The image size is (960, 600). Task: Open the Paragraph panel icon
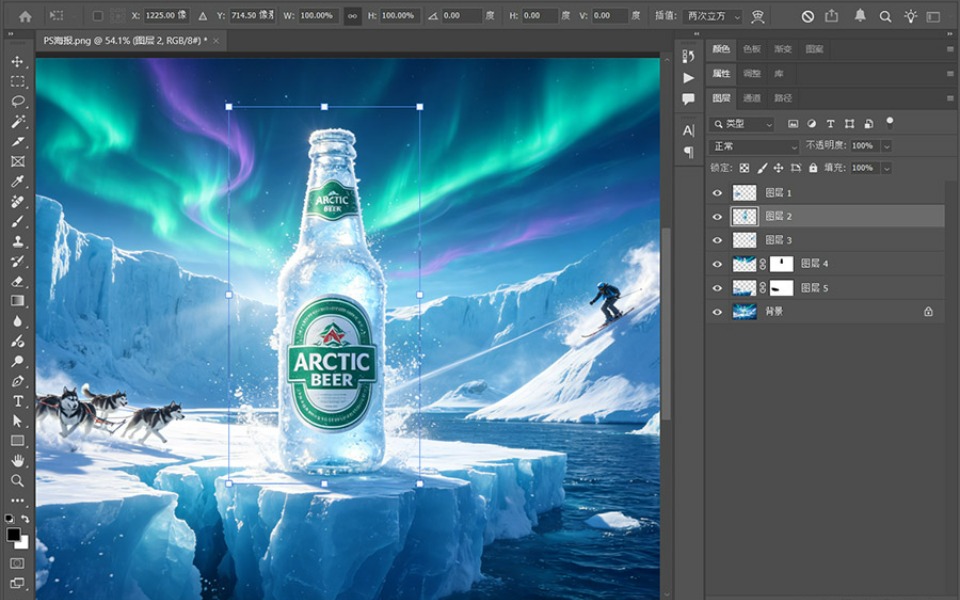click(689, 151)
